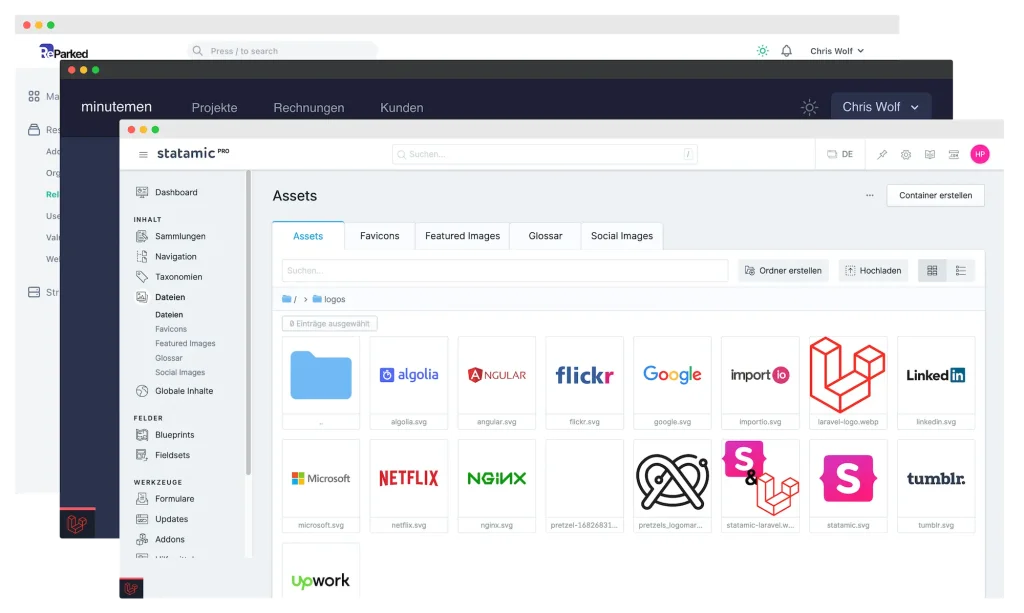Click the Container erstellen button
Screen dimensions: 1024x613
[x=935, y=196]
